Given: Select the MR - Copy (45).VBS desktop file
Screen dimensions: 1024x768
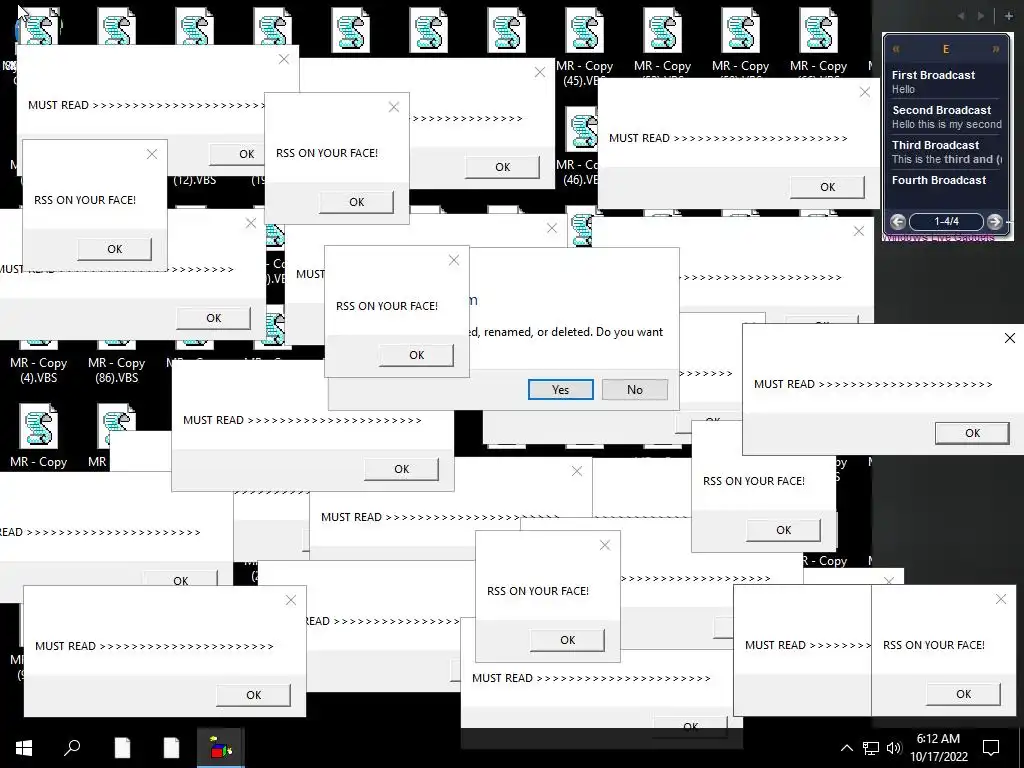Looking at the screenshot, I should 584,46.
